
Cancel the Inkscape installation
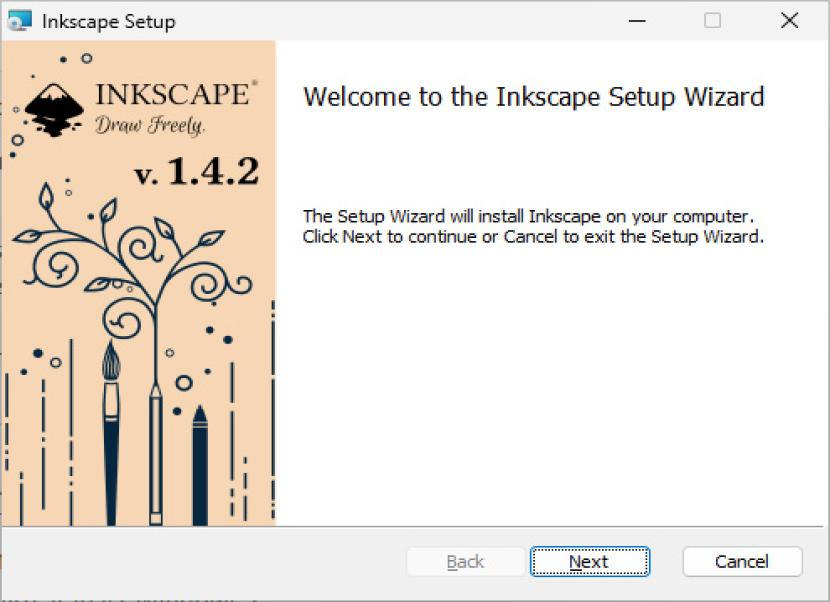pyautogui.click(x=742, y=561)
